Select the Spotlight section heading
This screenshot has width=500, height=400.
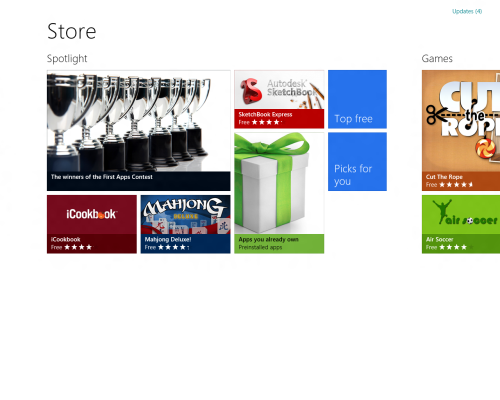(67, 59)
